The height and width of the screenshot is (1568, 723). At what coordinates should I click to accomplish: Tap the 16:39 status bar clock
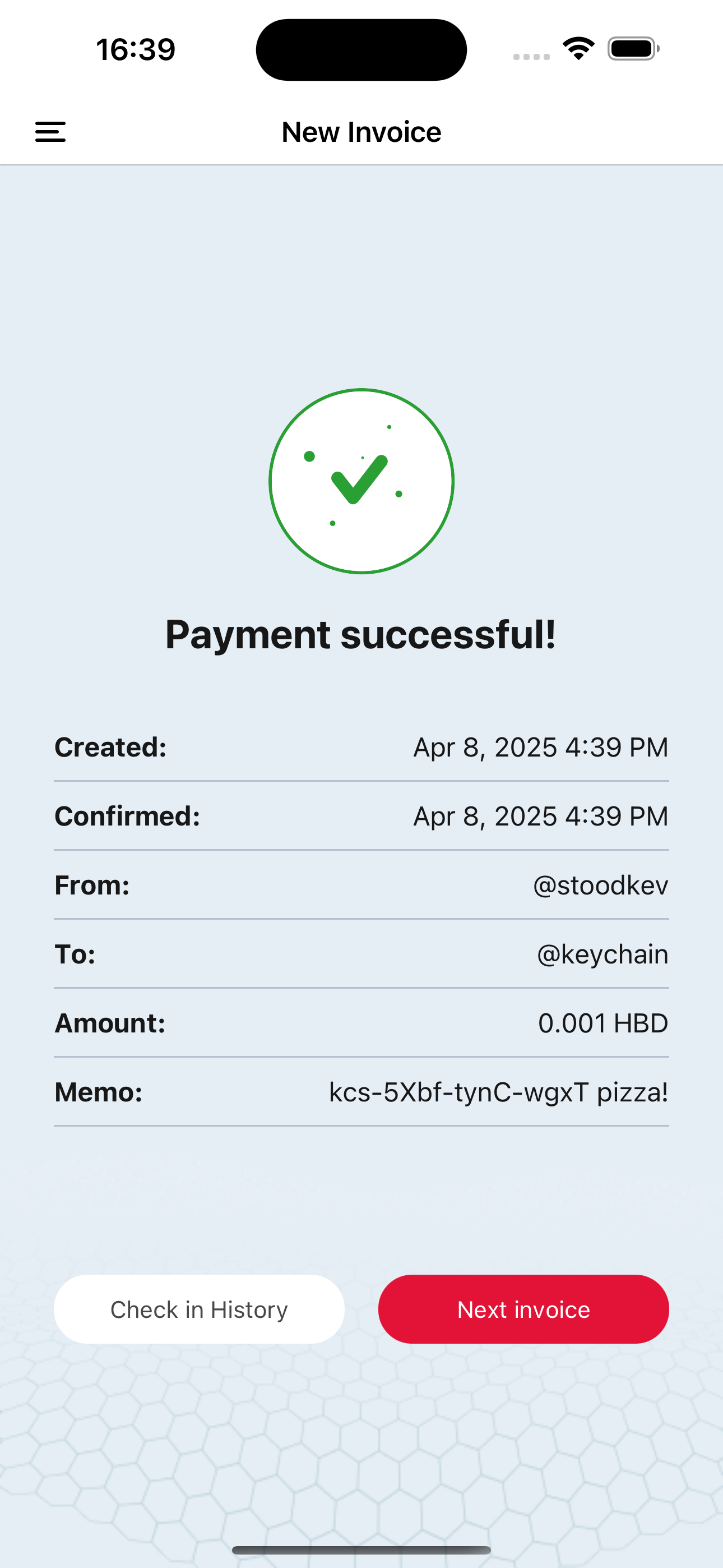tap(136, 49)
